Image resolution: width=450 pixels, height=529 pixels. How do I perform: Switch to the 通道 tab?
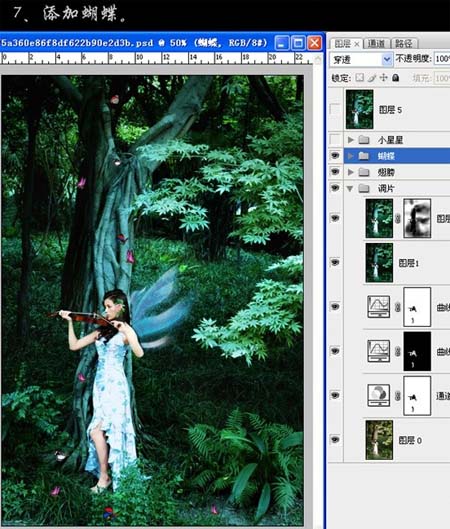point(376,44)
